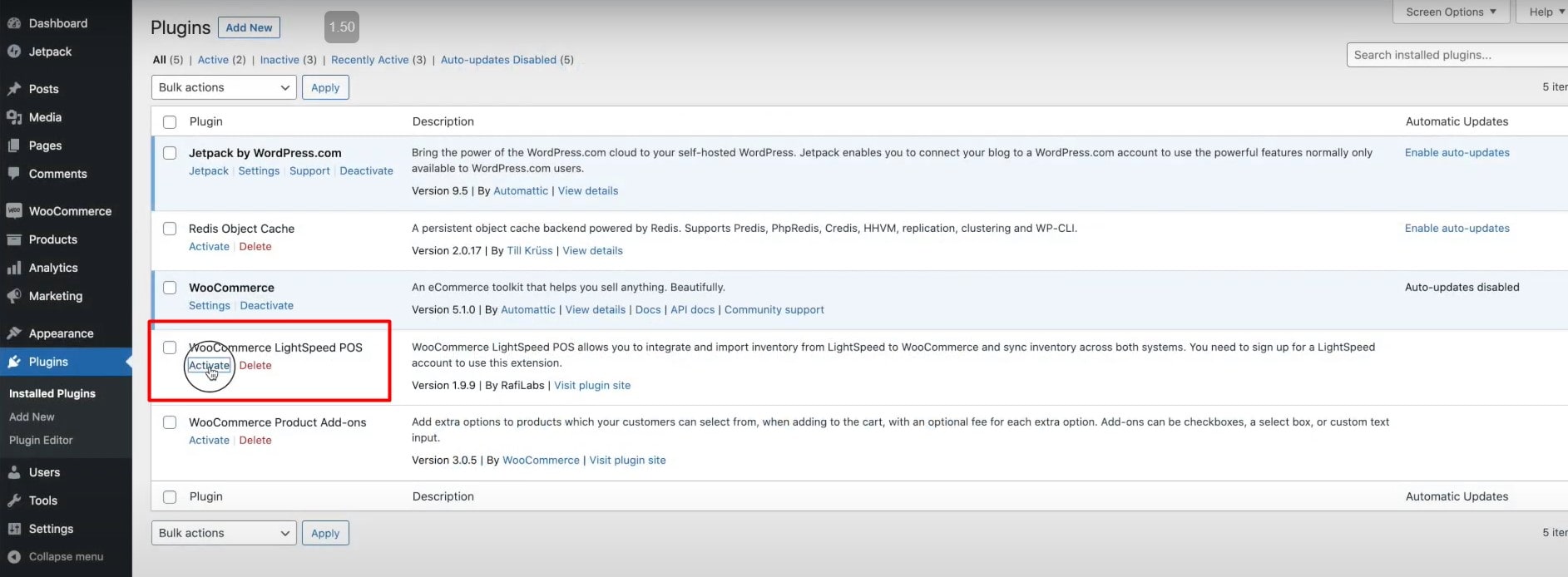Expand the Help panel
1568x577 pixels.
pyautogui.click(x=1545, y=12)
